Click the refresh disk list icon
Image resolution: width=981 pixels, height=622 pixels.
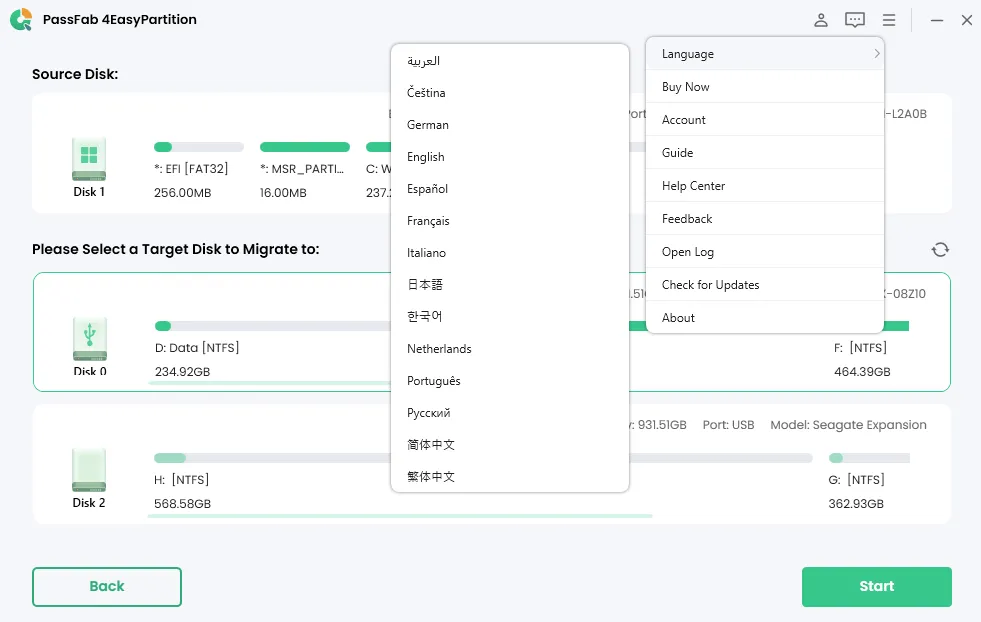click(939, 250)
